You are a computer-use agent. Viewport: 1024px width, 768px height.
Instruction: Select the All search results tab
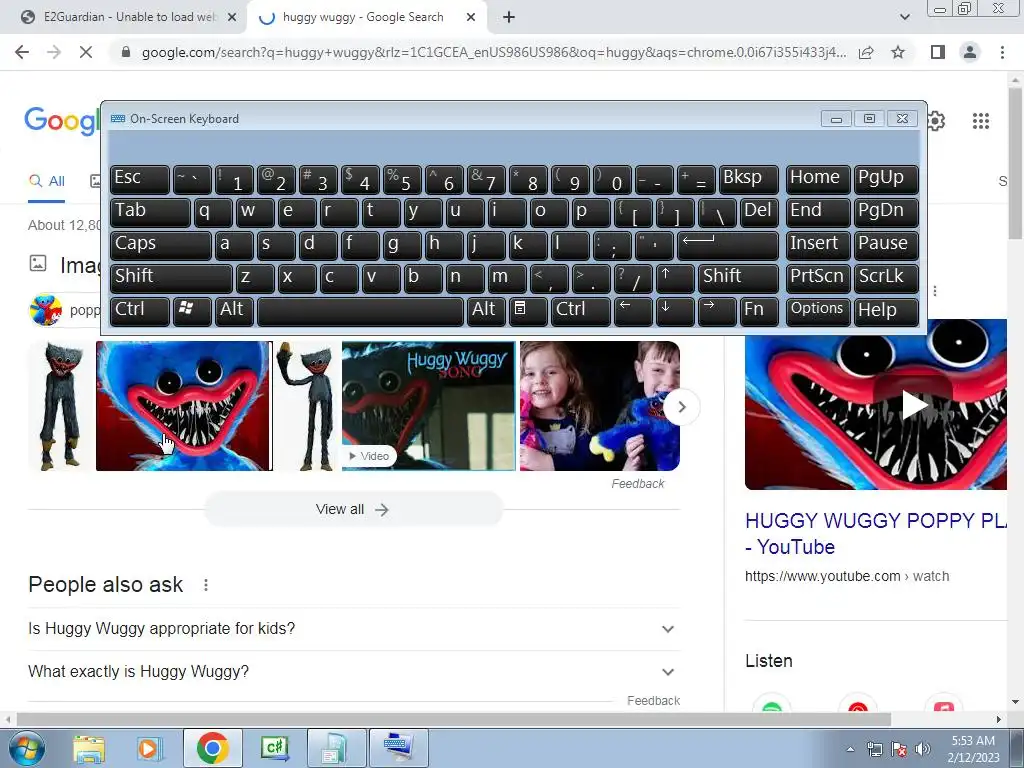coord(46,182)
